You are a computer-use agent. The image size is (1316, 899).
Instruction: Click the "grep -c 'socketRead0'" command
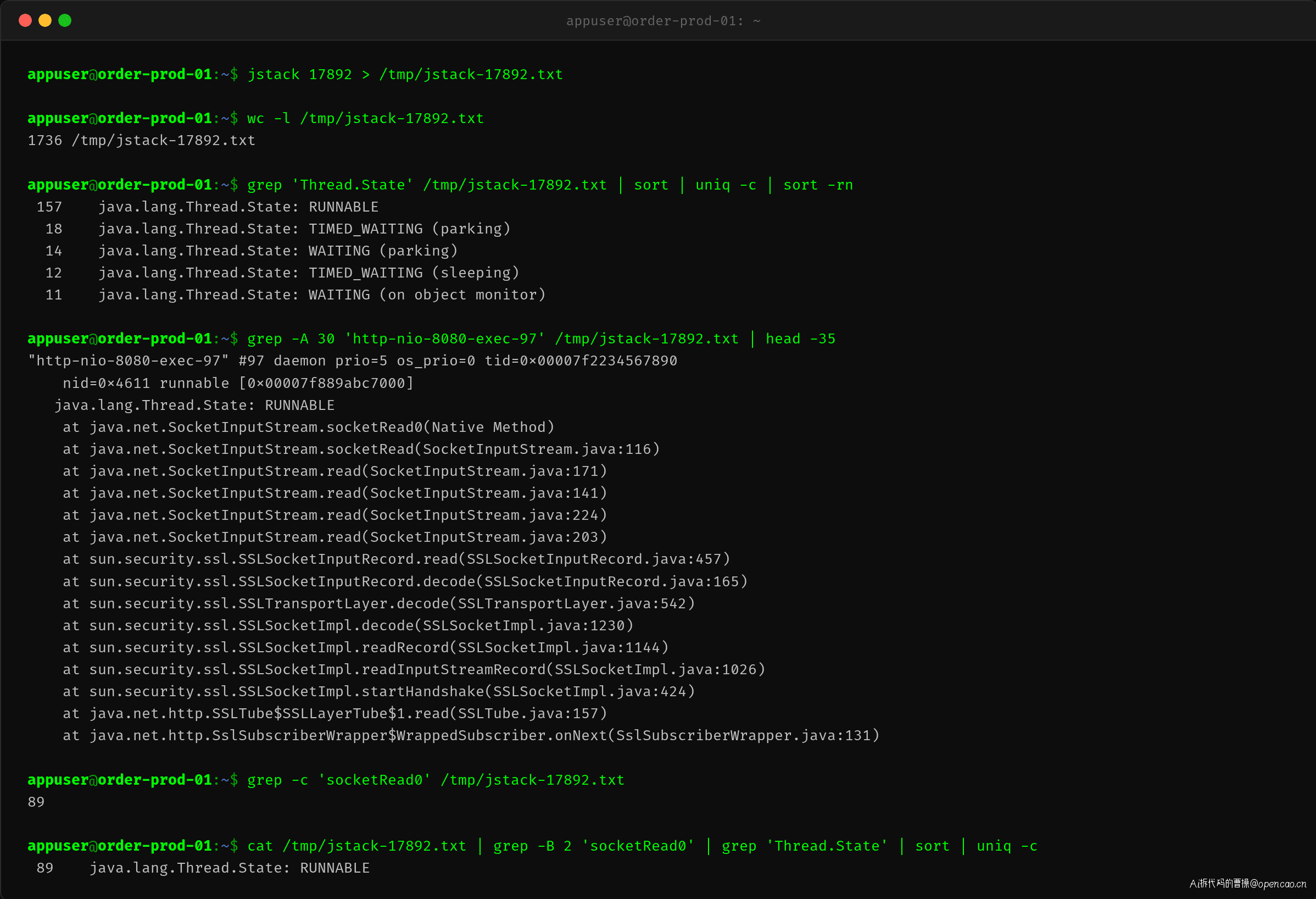436,780
